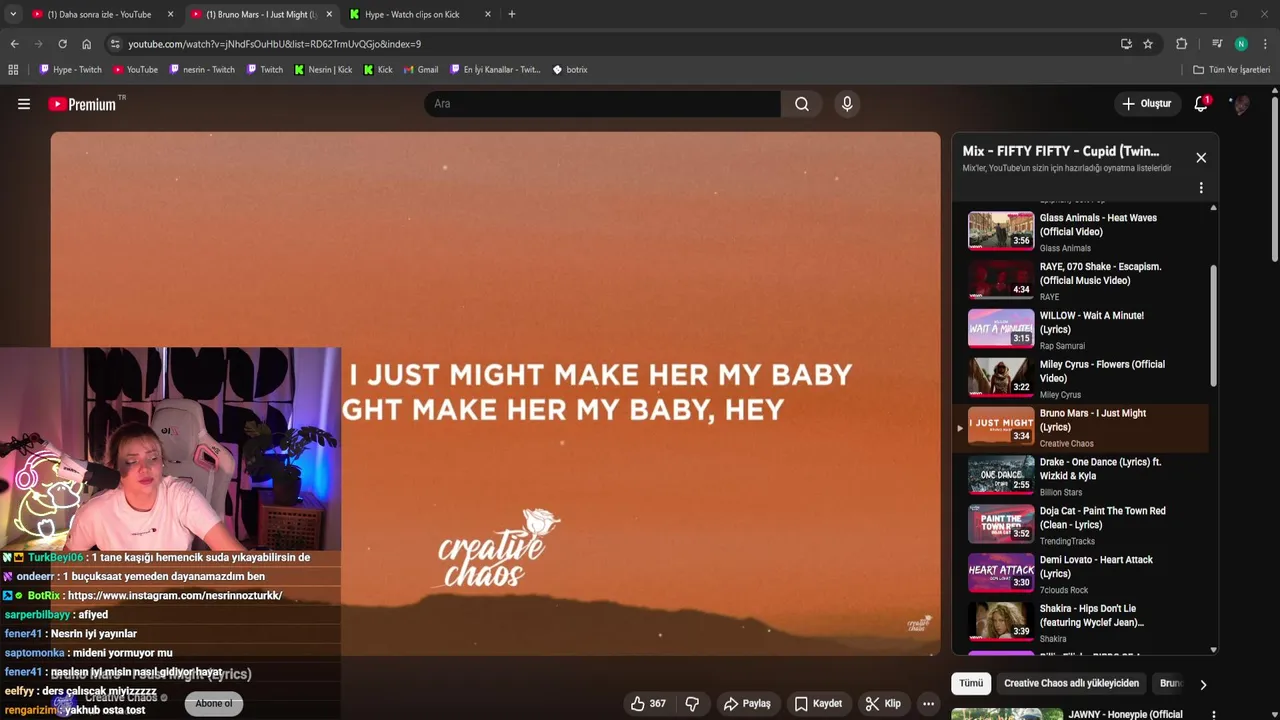
Task: Open Chrome three-dot menu
Action: point(1266,44)
